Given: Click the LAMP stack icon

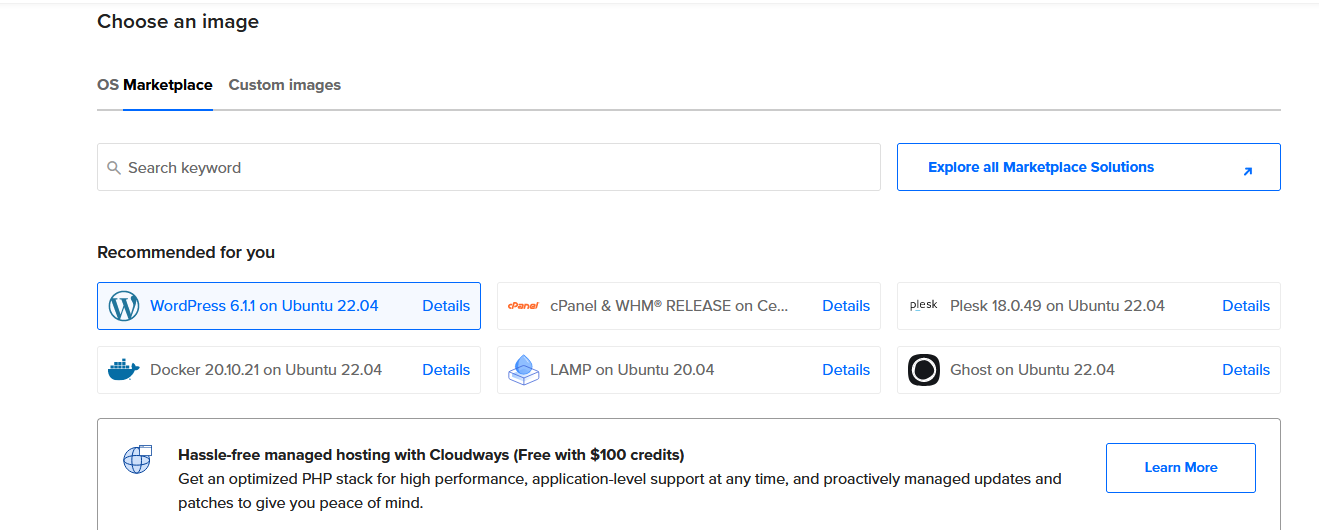Looking at the screenshot, I should 523,370.
